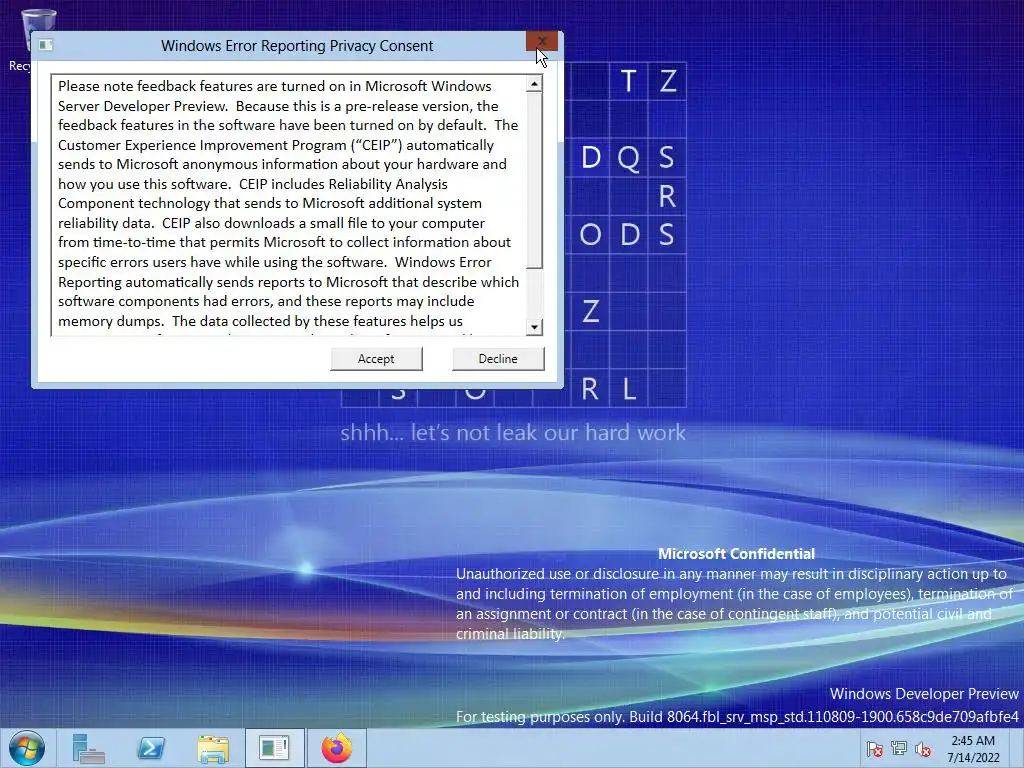1024x768 pixels.
Task: Launch Server Manager from the taskbar
Action: pos(89,748)
